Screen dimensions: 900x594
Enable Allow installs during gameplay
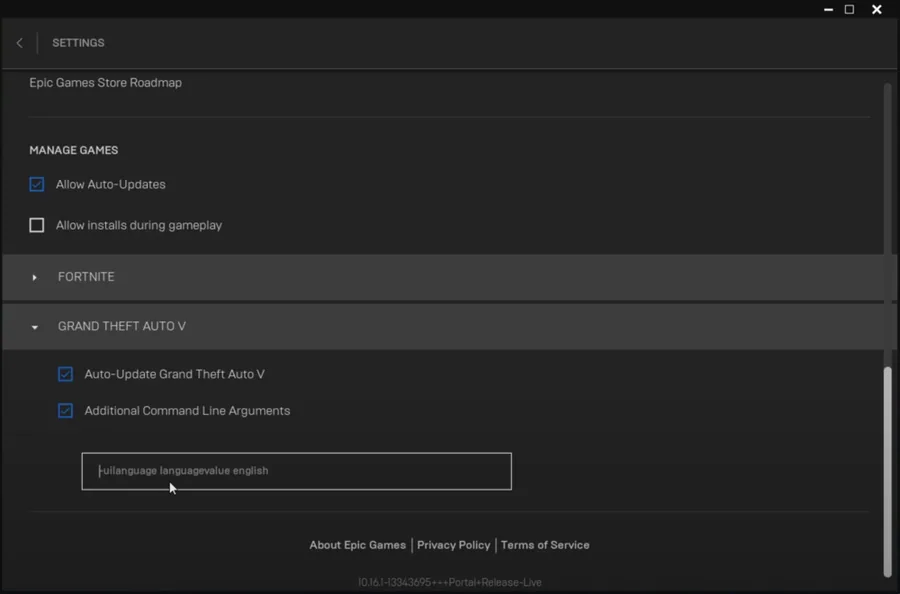pyautogui.click(x=37, y=225)
